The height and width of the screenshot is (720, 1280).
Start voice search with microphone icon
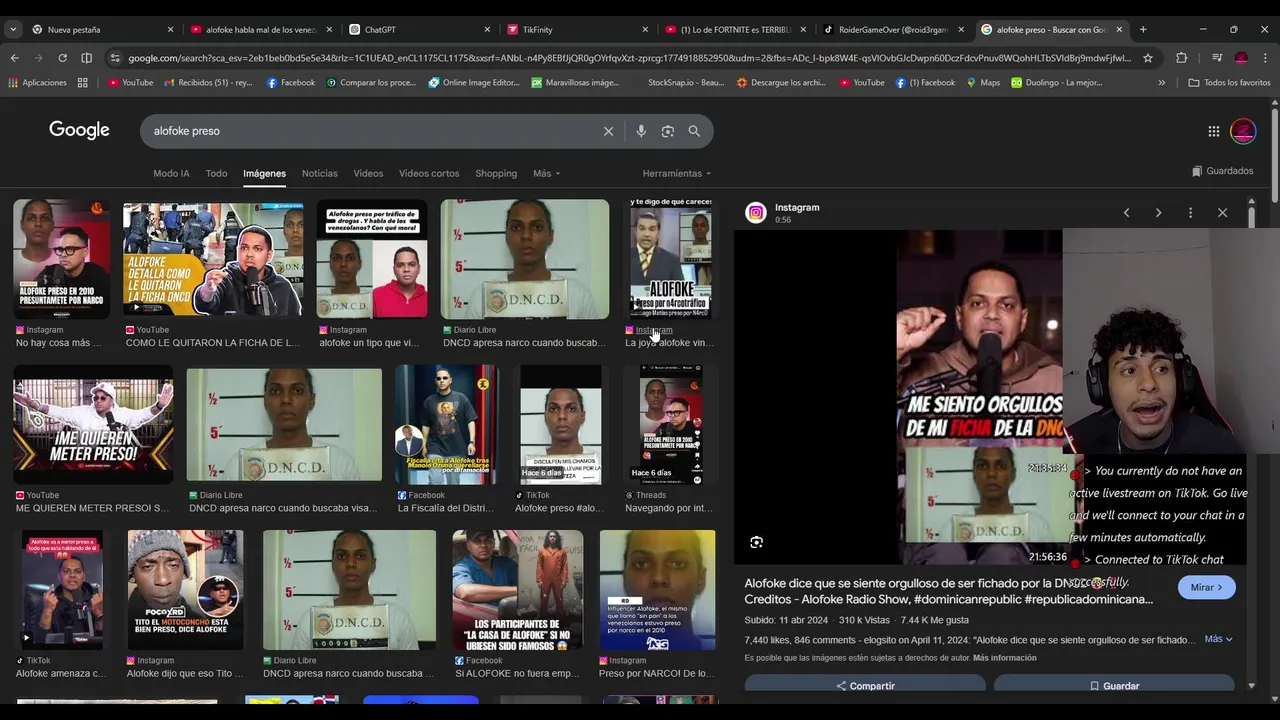(641, 131)
